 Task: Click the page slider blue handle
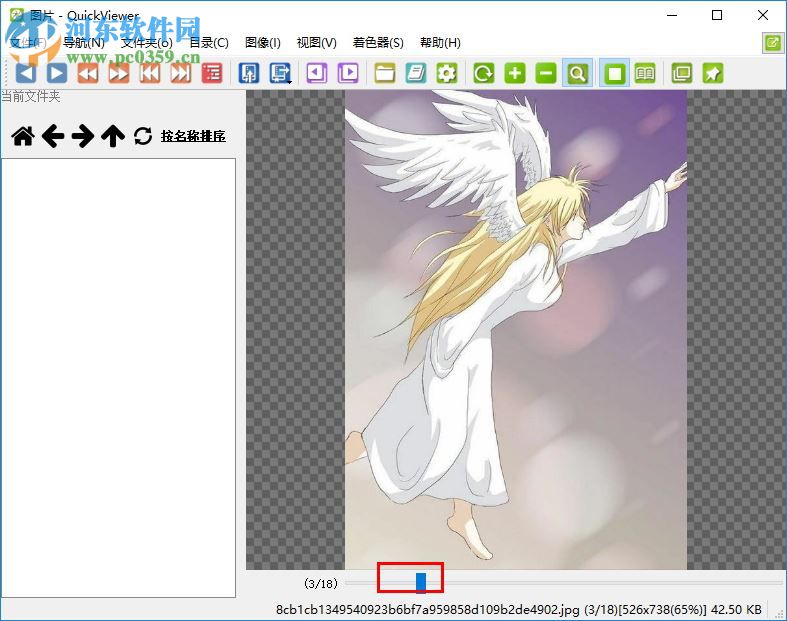pos(421,582)
